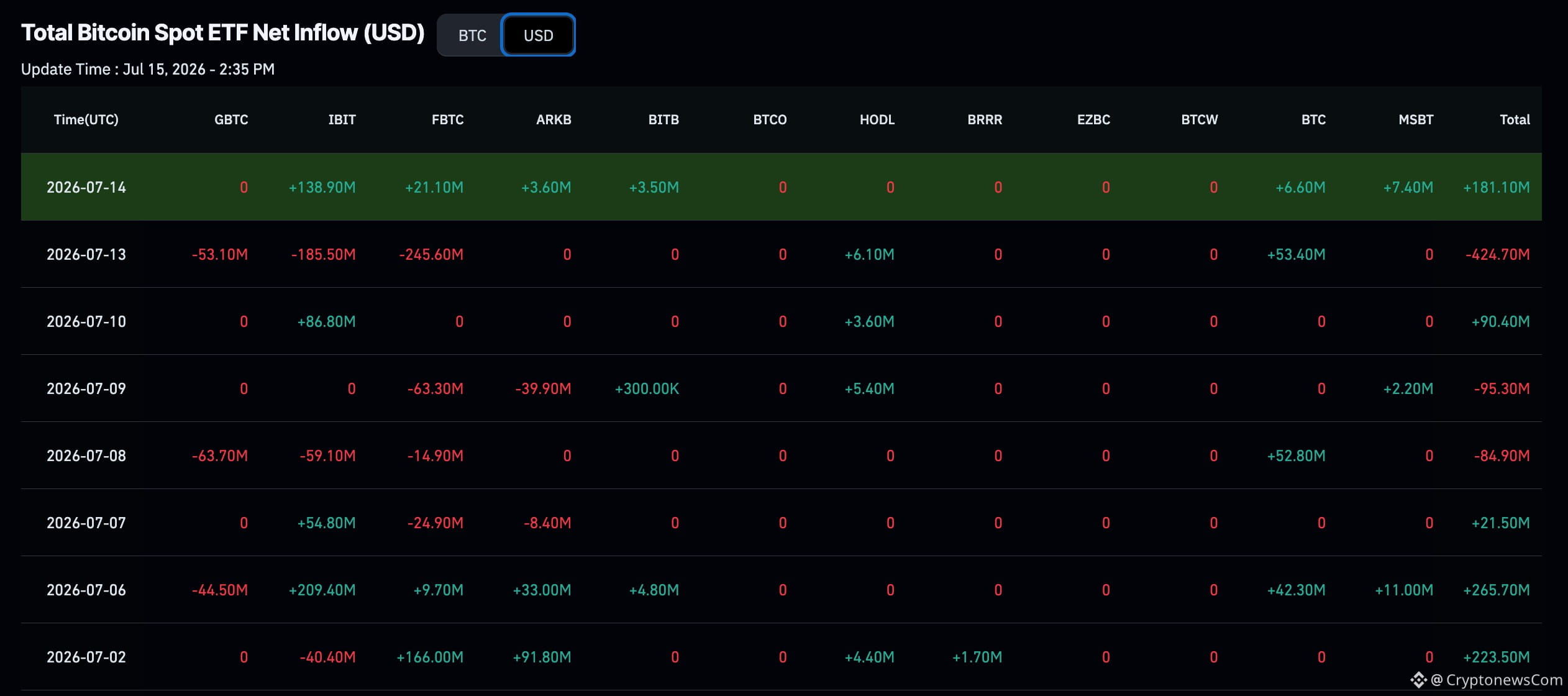Click Total value -424.70M

pyautogui.click(x=1497, y=254)
